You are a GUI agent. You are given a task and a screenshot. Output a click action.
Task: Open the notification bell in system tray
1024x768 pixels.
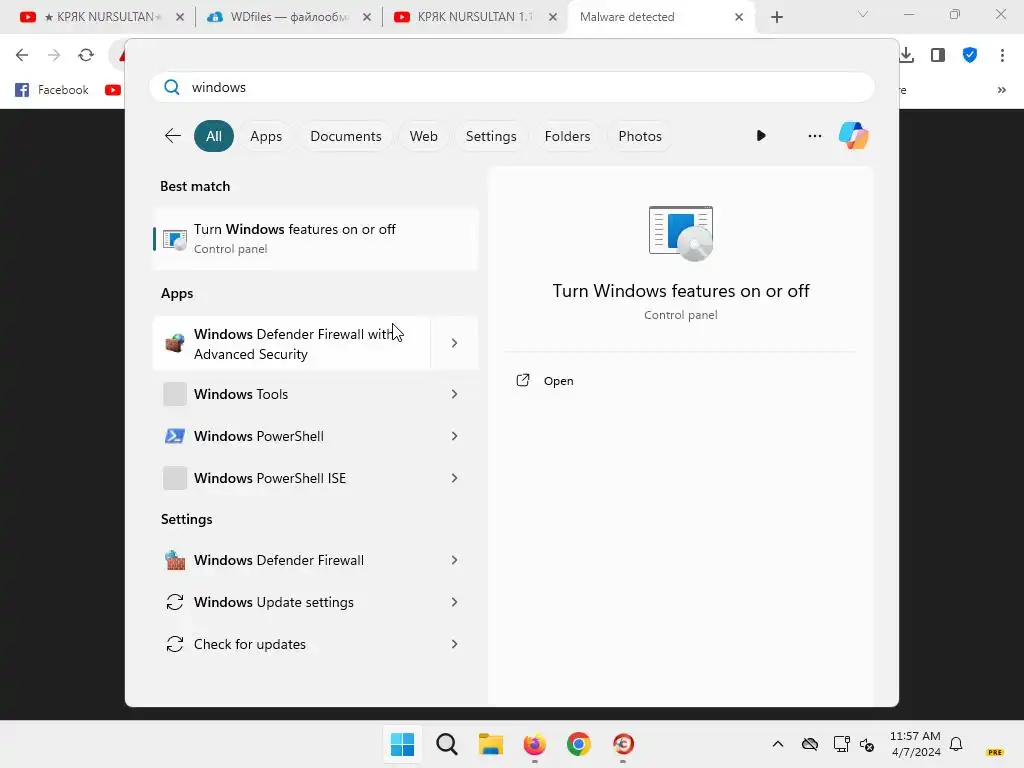pyautogui.click(x=956, y=744)
